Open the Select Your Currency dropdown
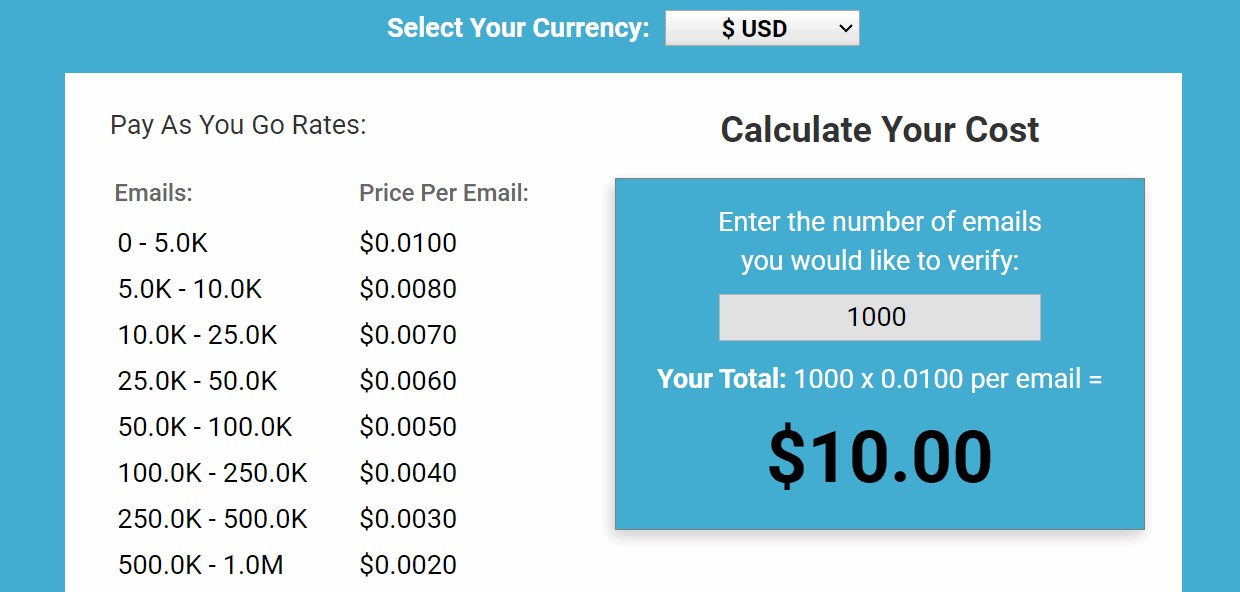Image resolution: width=1240 pixels, height=592 pixels. click(761, 29)
